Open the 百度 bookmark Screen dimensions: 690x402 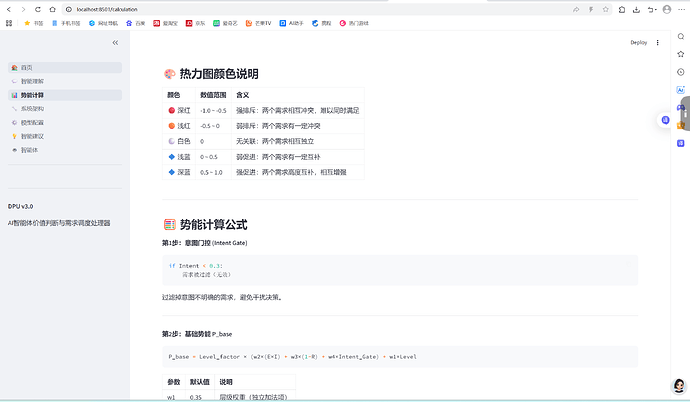pyautogui.click(x=136, y=23)
